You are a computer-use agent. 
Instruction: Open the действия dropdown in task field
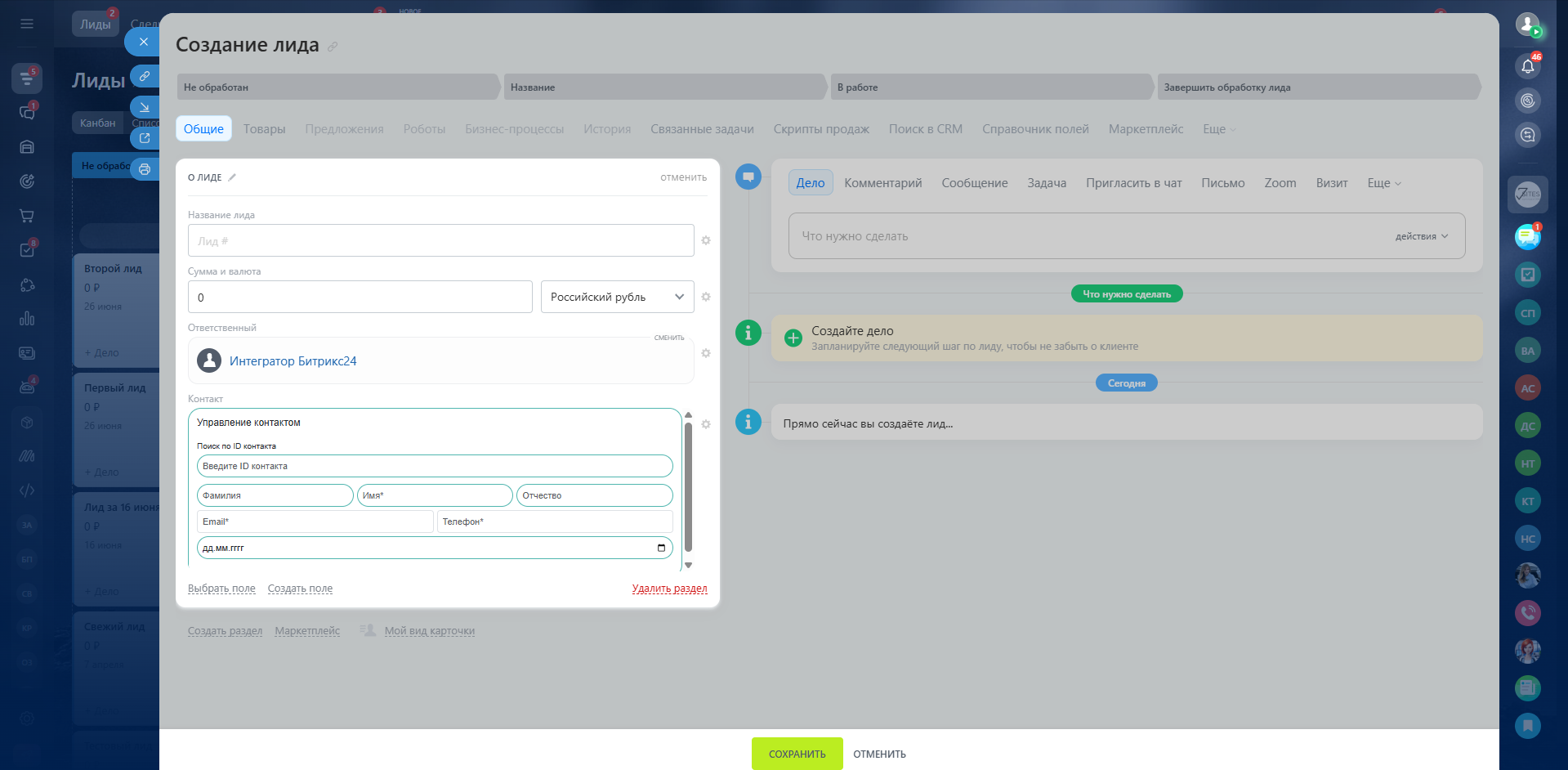point(1421,236)
